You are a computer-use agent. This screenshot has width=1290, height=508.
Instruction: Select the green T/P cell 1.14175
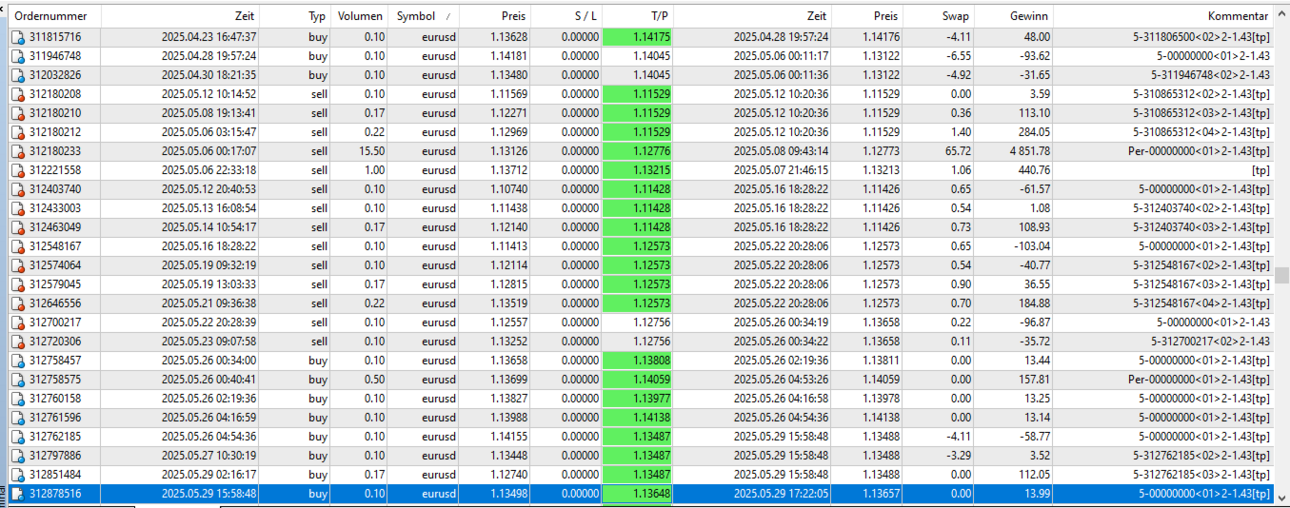pyautogui.click(x=639, y=37)
